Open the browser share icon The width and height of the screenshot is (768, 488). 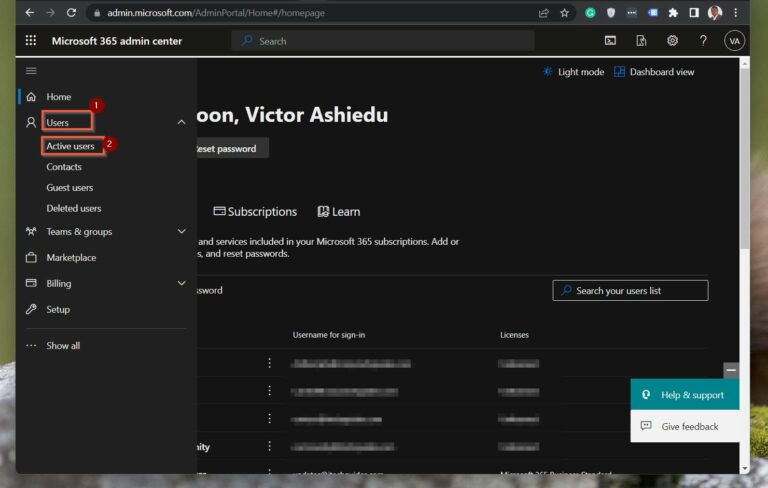(544, 13)
